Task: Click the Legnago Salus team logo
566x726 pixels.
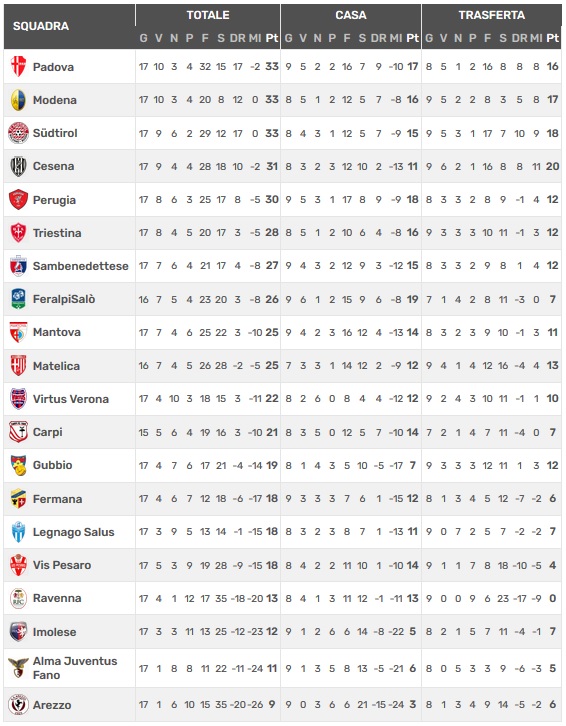Action: pos(19,532)
